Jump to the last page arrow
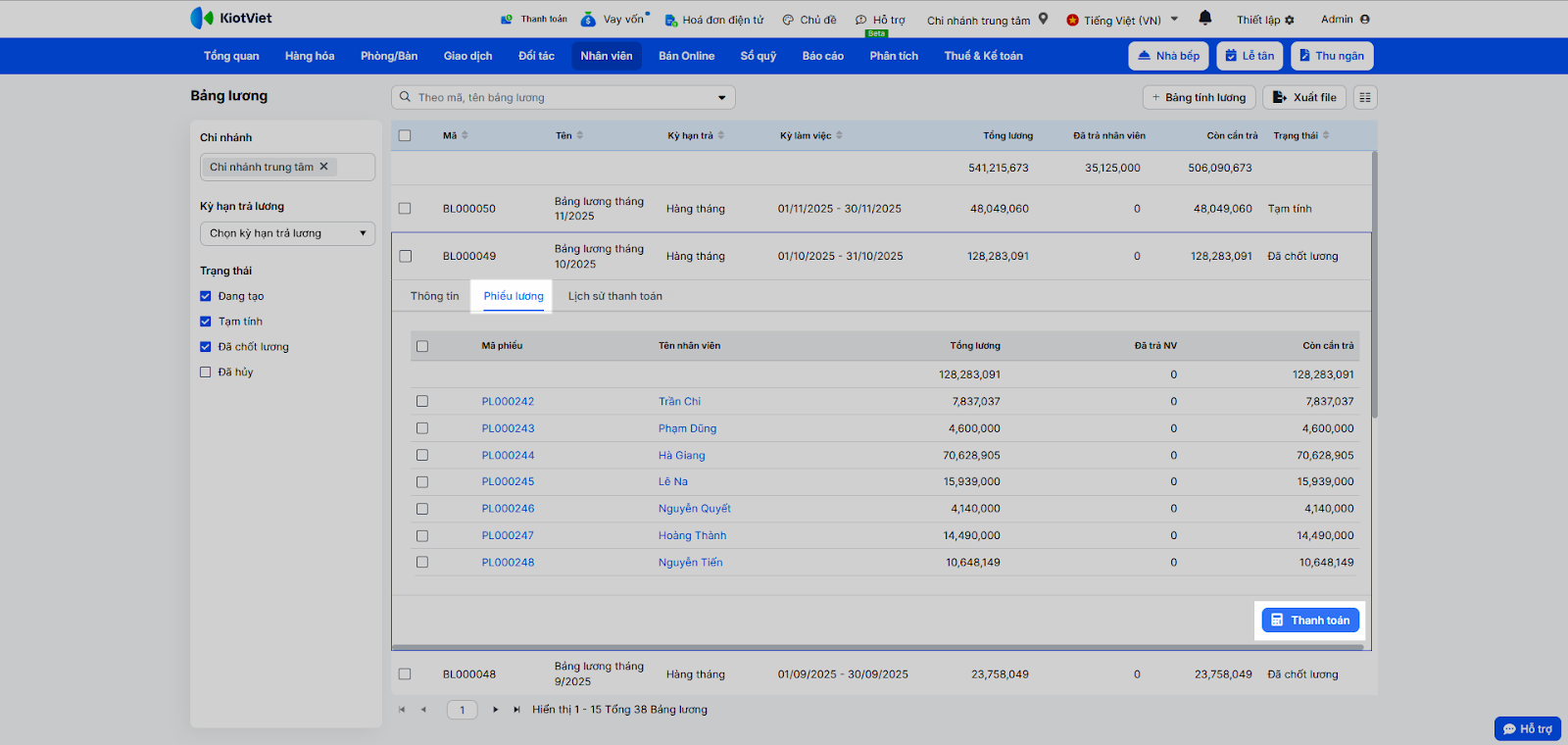This screenshot has height=745, width=1568. click(x=516, y=710)
